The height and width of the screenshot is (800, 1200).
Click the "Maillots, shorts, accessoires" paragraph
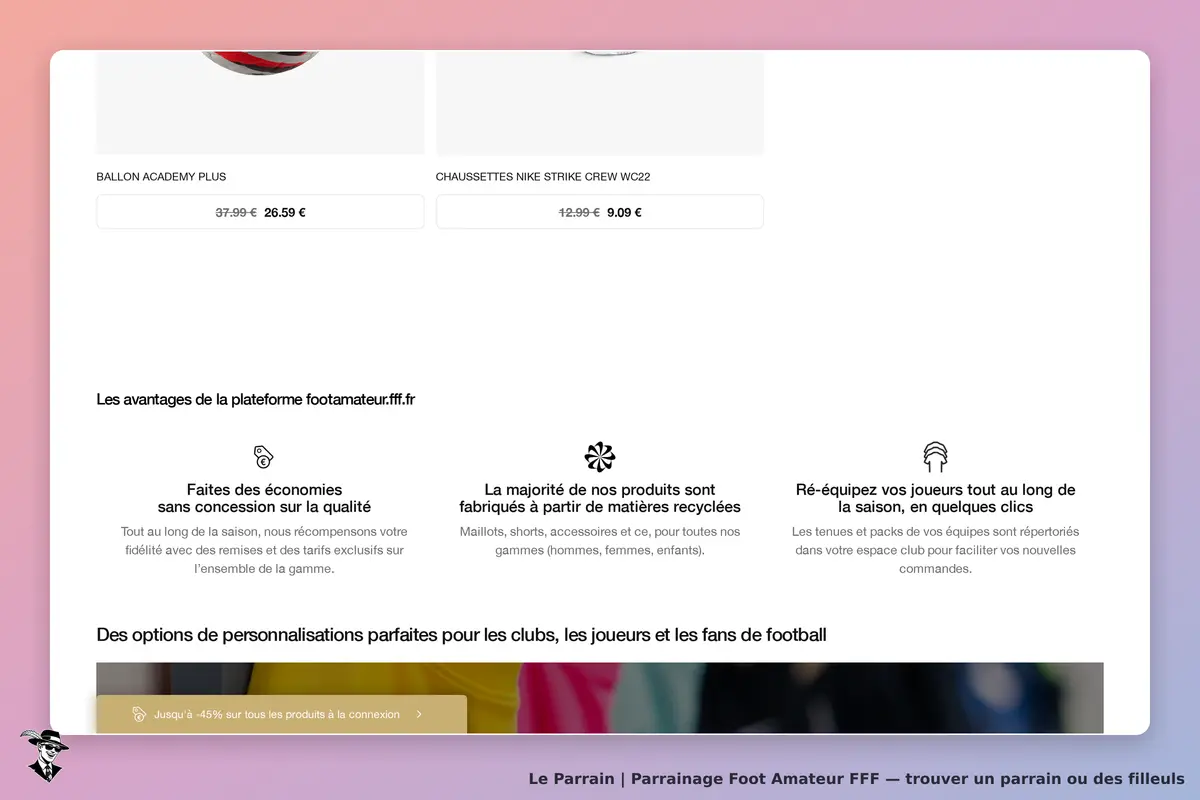(600, 541)
